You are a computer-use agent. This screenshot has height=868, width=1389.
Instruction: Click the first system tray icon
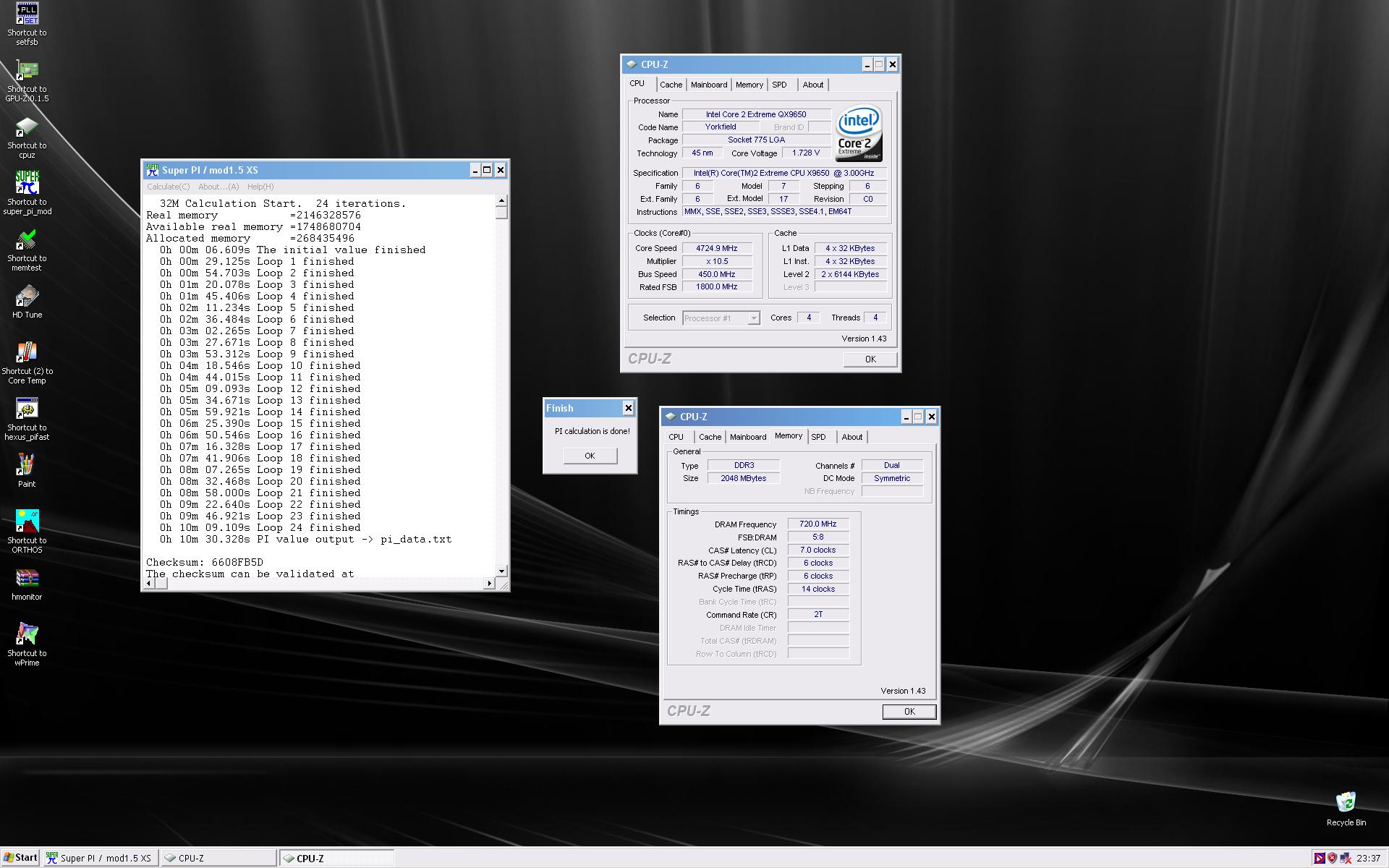[1320, 858]
